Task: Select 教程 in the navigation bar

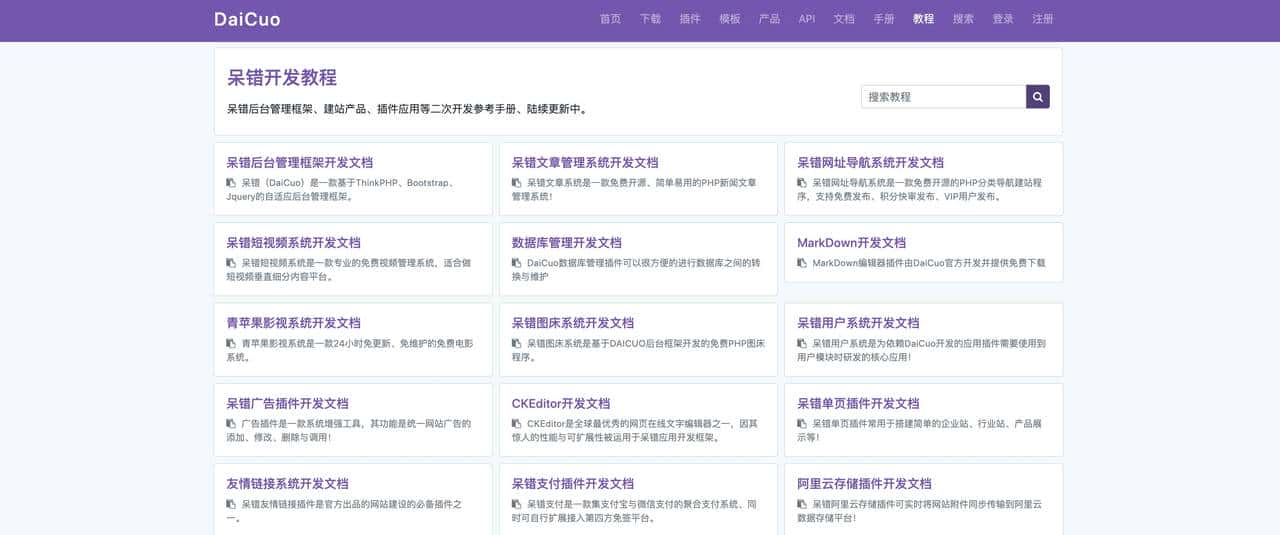Action: [x=923, y=19]
